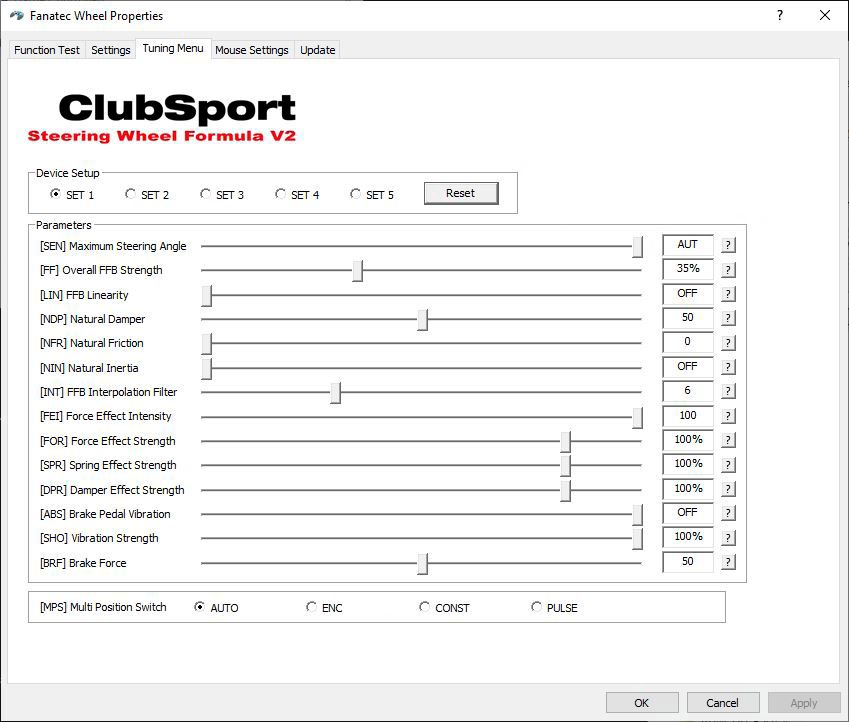Open help for Brake Pedal Vibration
The width and height of the screenshot is (849, 722).
pos(728,513)
